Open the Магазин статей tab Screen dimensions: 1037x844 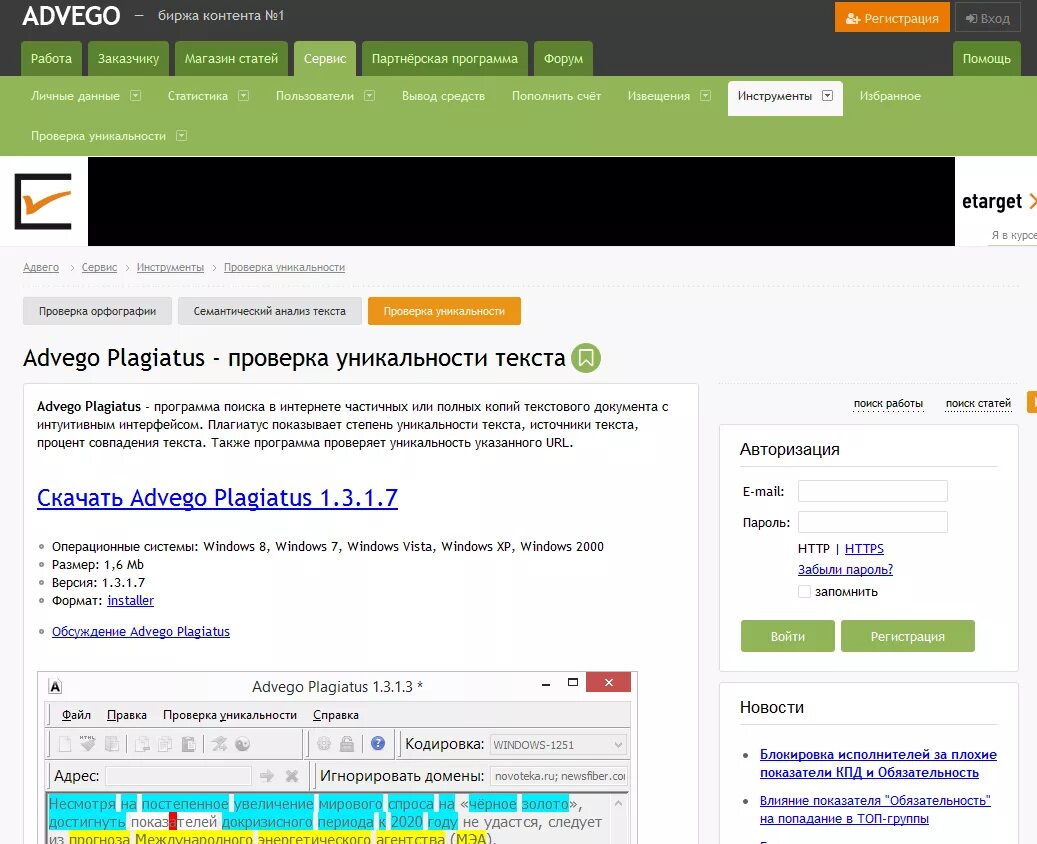pos(231,58)
